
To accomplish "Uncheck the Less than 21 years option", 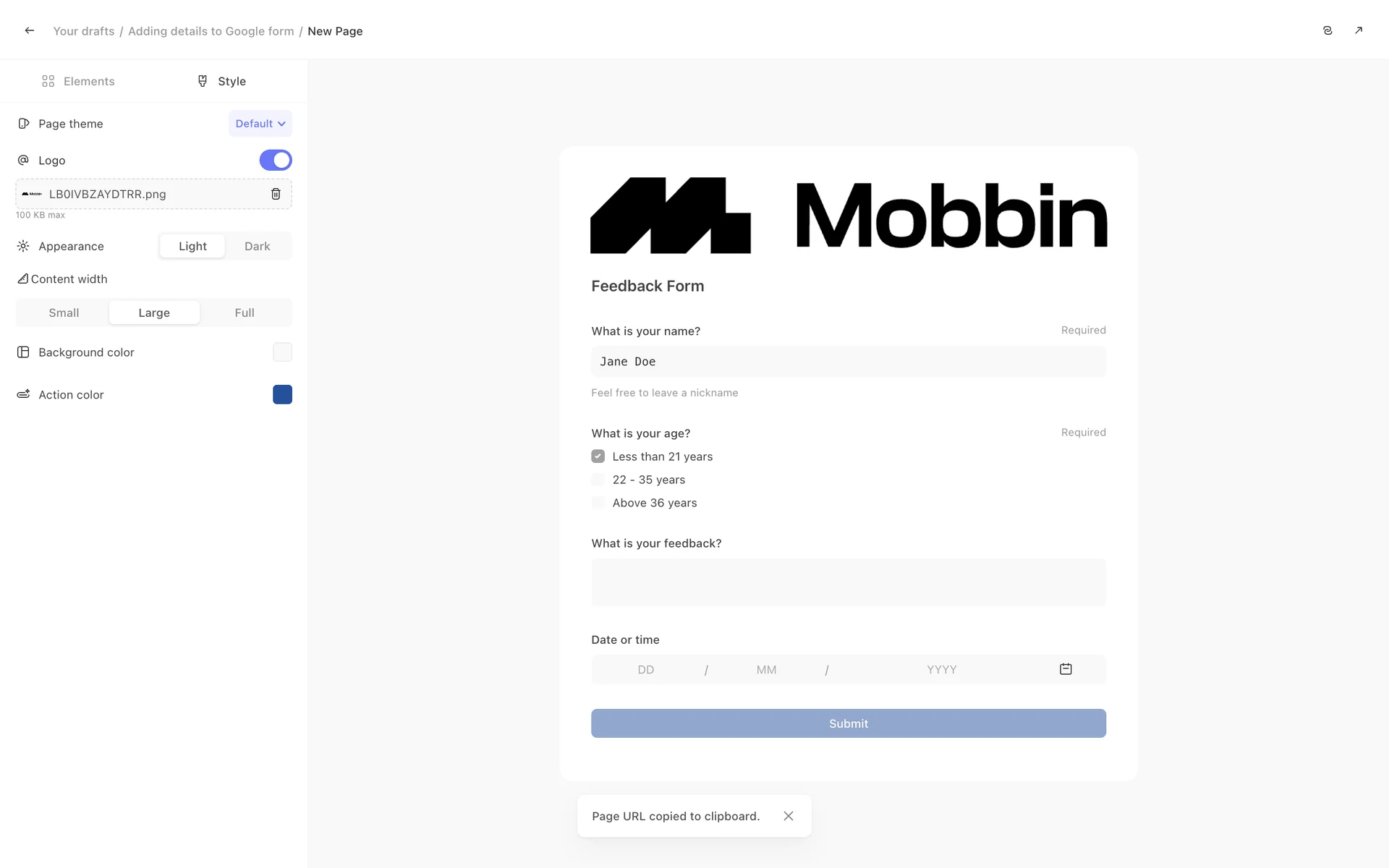I will [x=598, y=456].
